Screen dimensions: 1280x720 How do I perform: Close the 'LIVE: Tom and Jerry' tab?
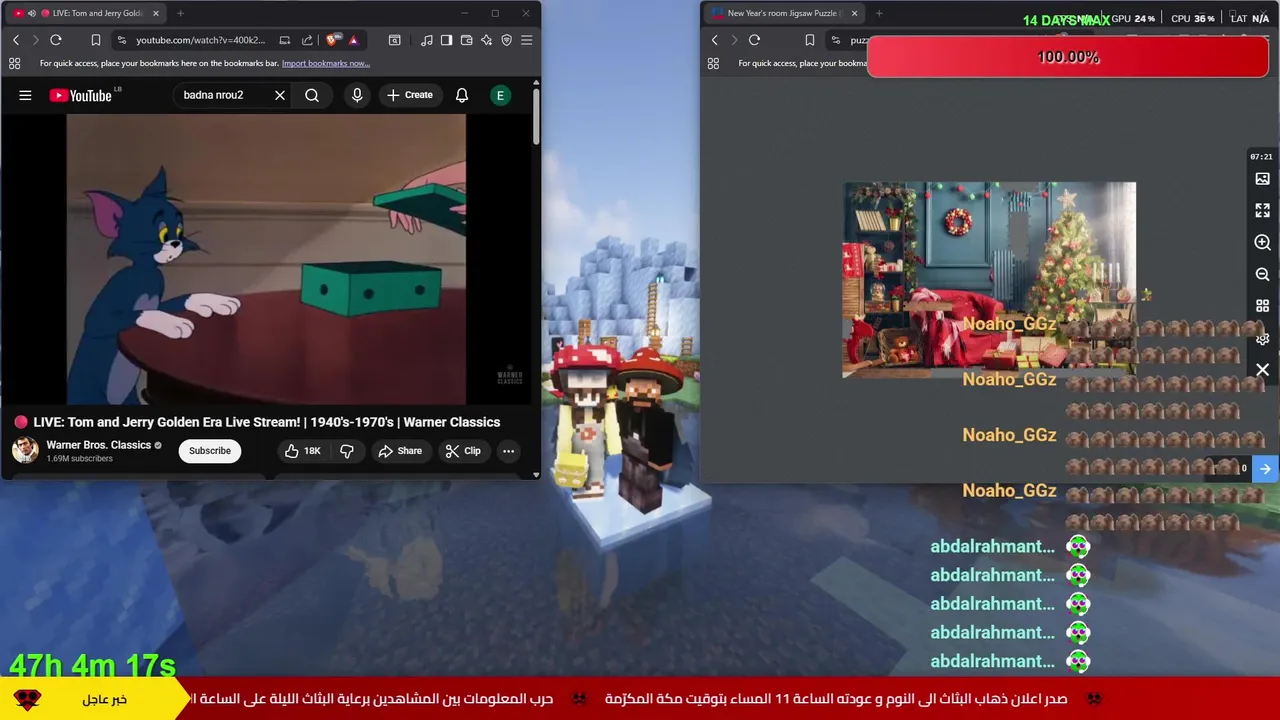click(154, 13)
